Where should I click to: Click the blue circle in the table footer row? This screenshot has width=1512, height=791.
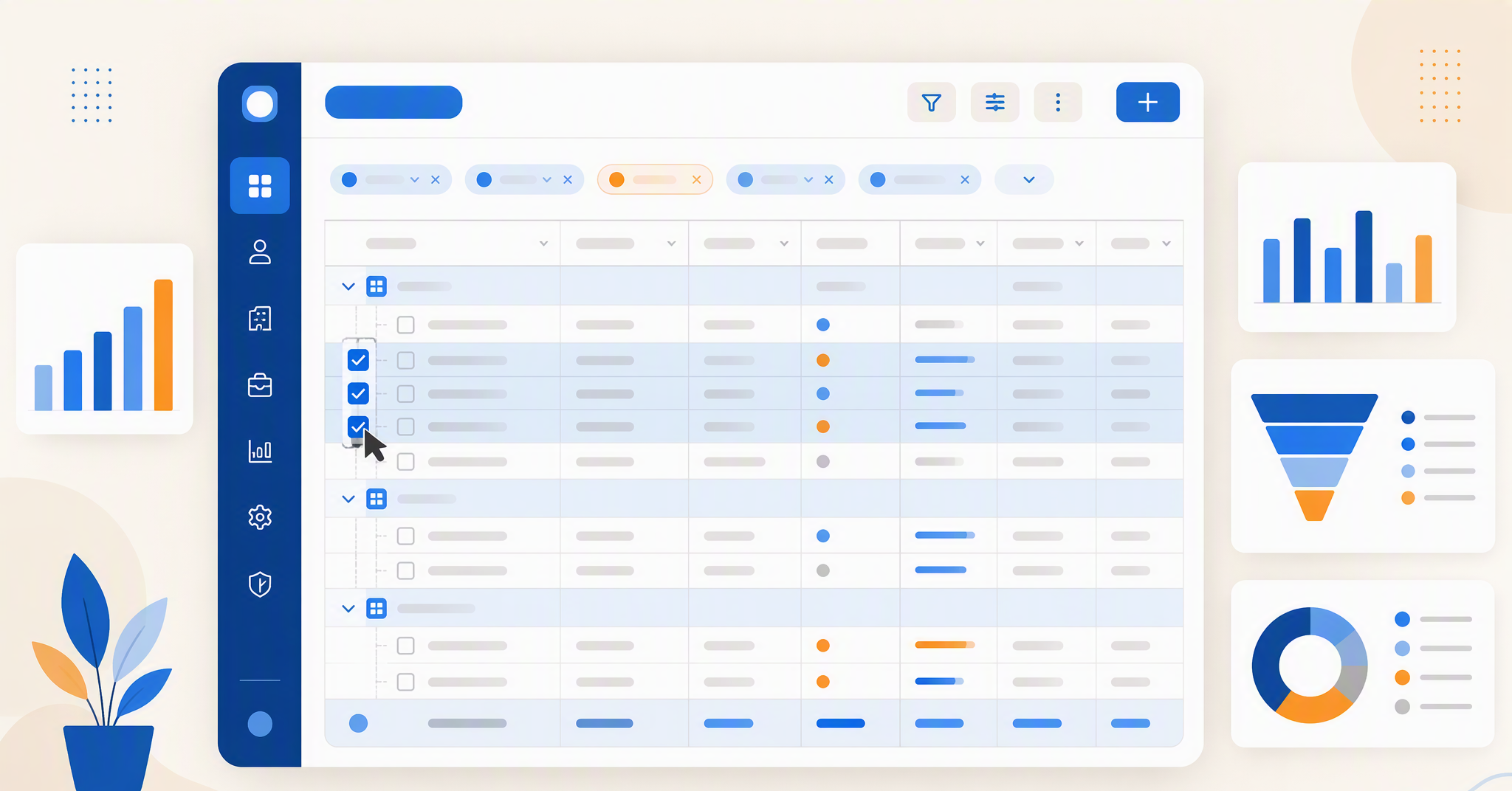358,723
